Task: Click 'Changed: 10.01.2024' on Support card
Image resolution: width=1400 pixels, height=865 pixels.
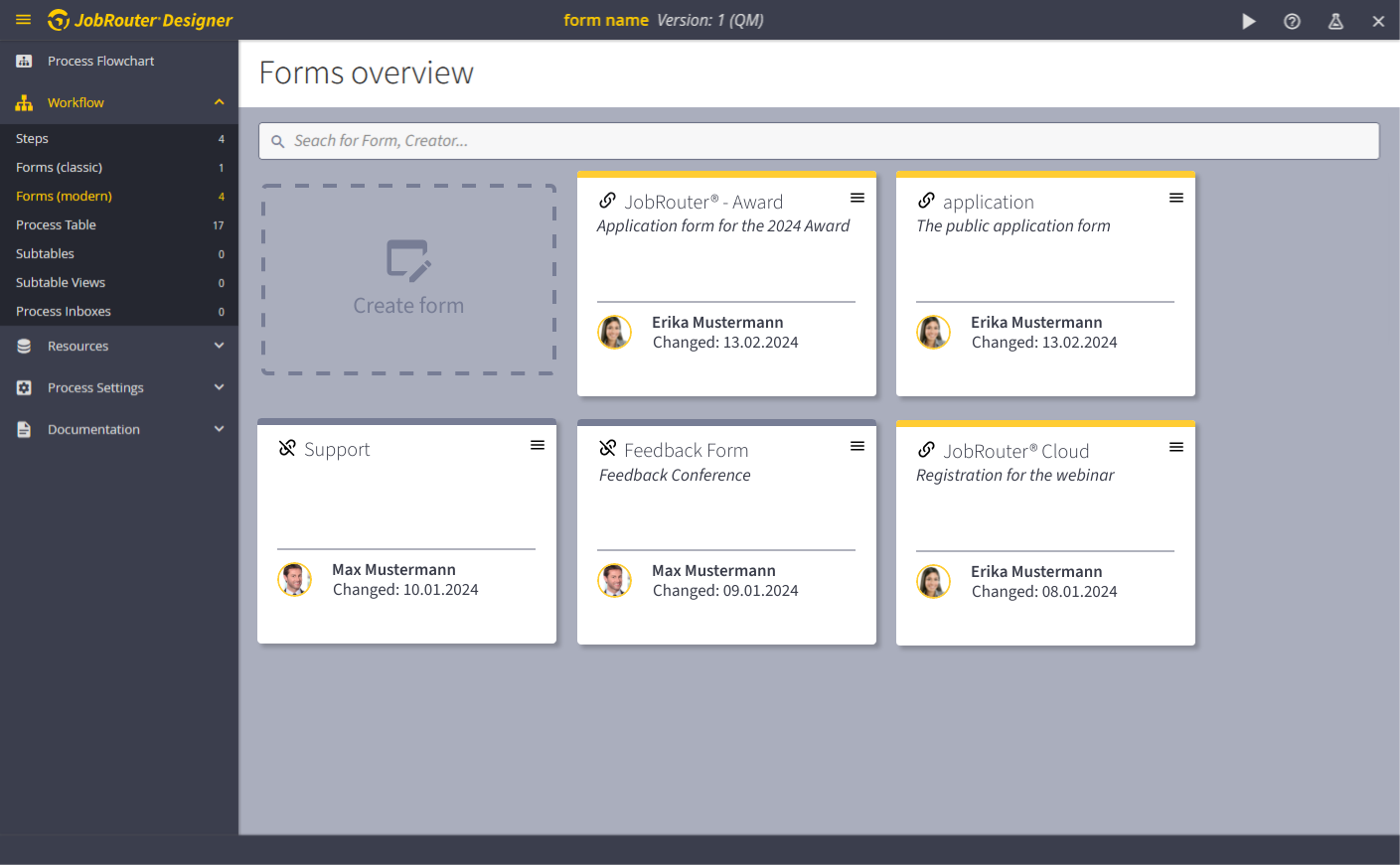Action: tap(405, 590)
